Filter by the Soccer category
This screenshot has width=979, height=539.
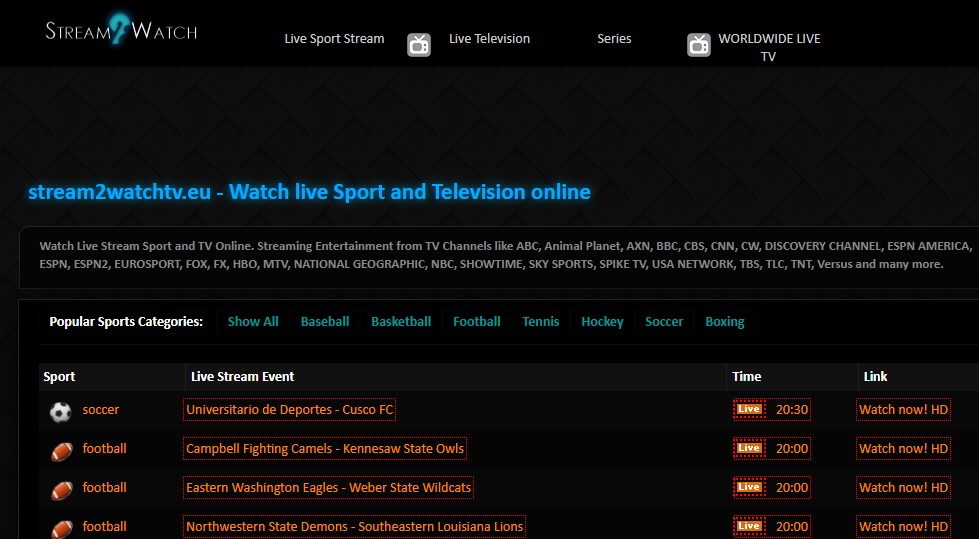664,322
